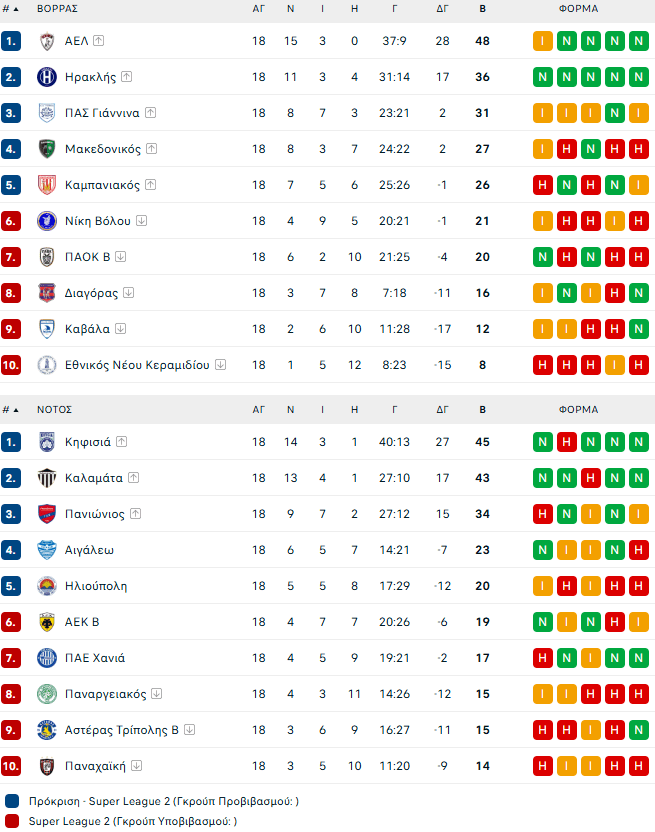Open the ΠΑΟΚ Β team logo
655x832 pixels.
tap(46, 257)
